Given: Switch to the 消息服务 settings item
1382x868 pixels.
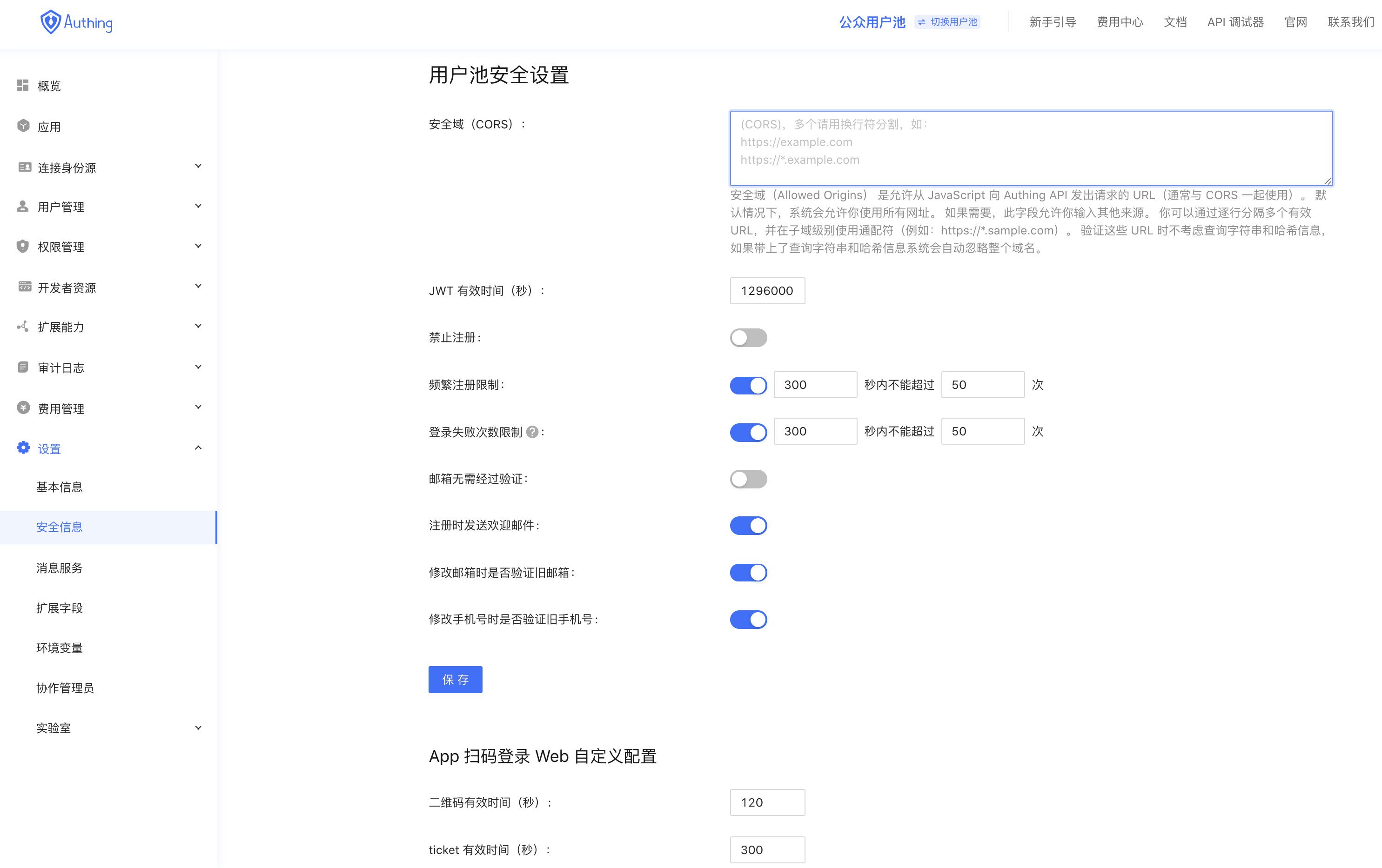Looking at the screenshot, I should pos(59,568).
